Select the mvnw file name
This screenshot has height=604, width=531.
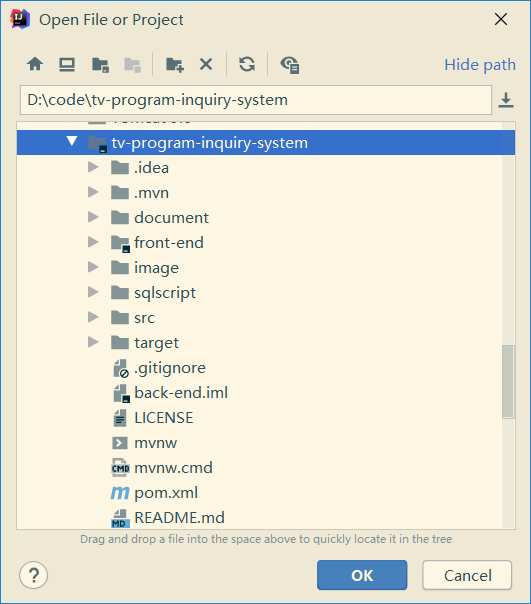pyautogui.click(x=156, y=443)
